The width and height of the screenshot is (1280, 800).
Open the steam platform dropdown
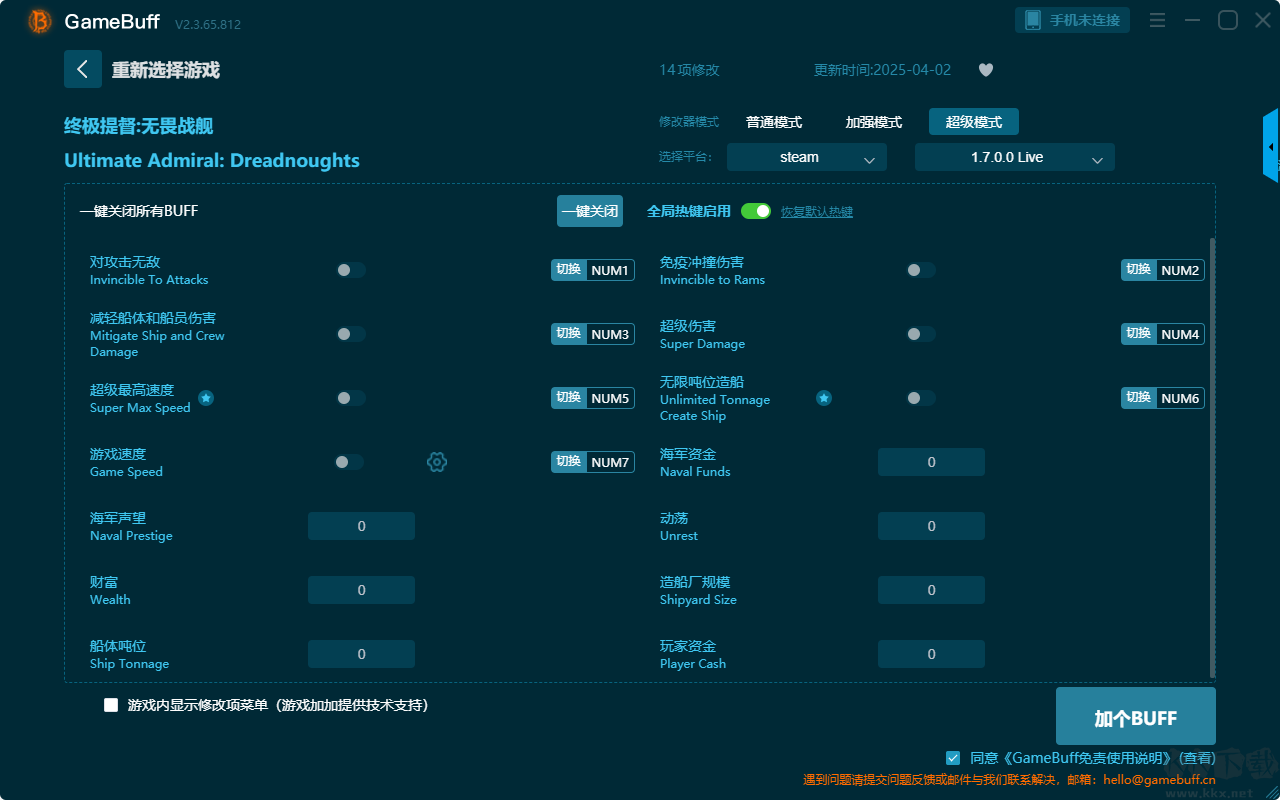pos(807,157)
